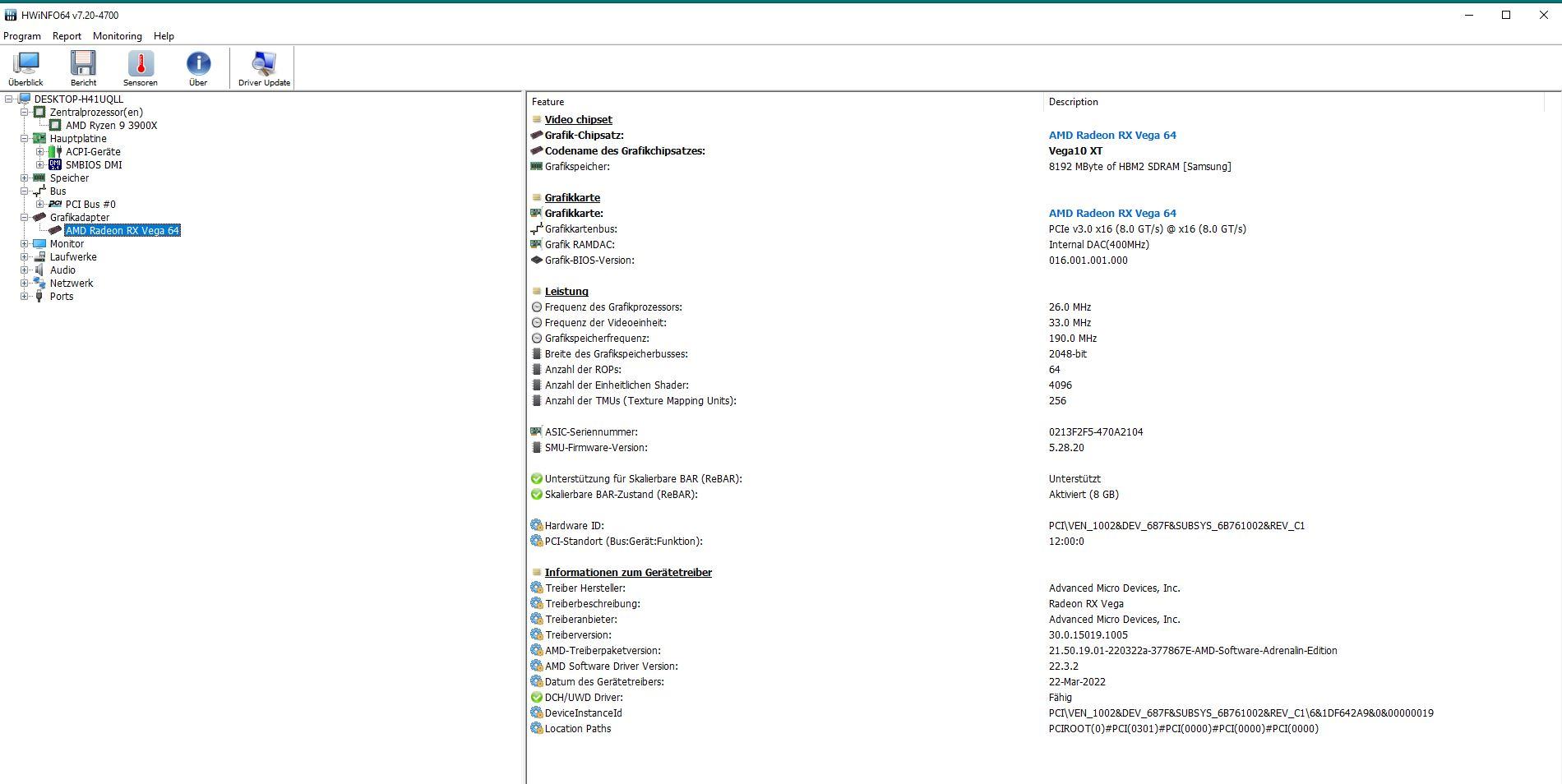Expand the Laufwerke tree node
Viewport: 1562px width, 784px height.
click(x=25, y=257)
